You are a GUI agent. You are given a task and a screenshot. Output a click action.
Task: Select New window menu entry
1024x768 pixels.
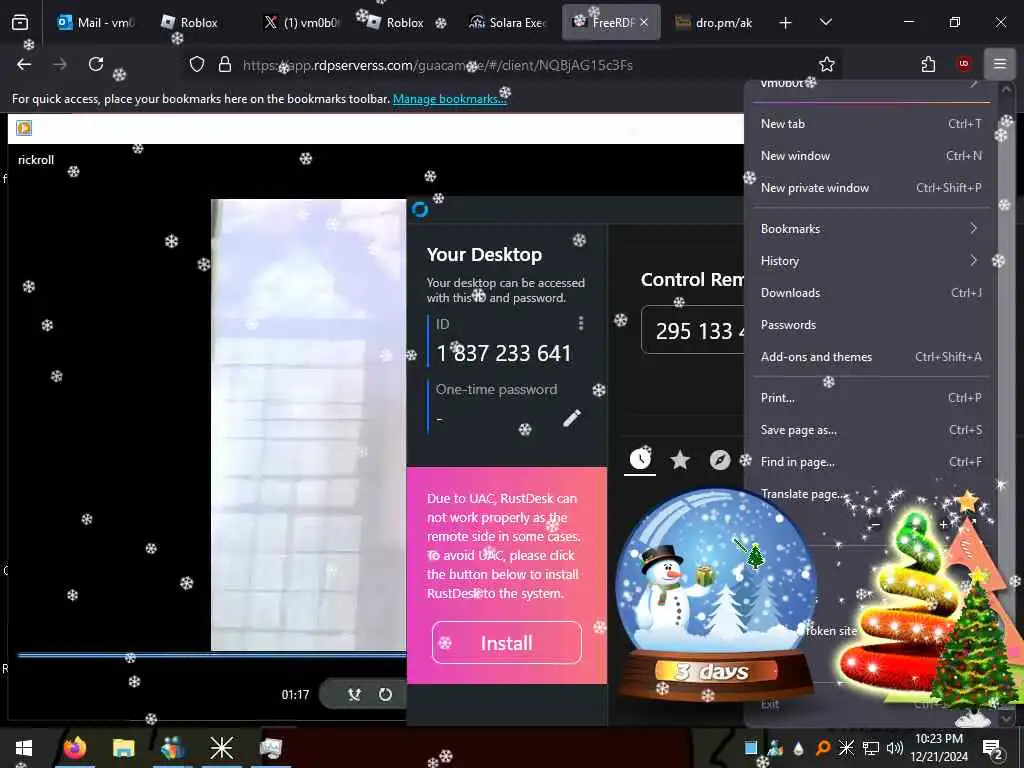pyautogui.click(x=871, y=155)
